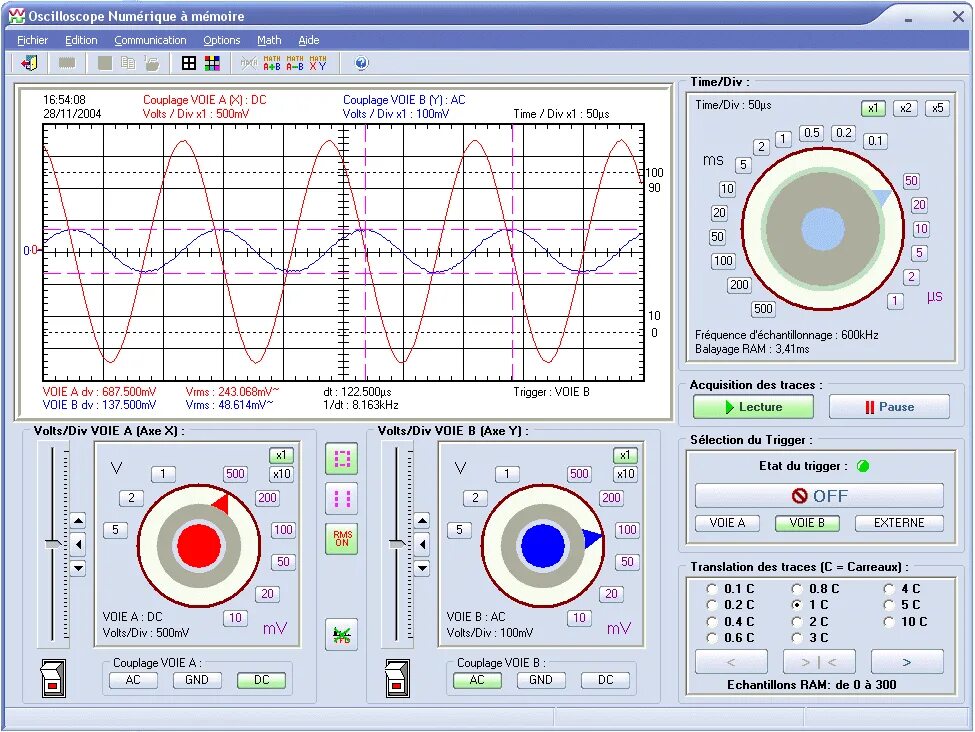Click the grayed open folder toolbar icon
The image size is (975, 732).
pos(151,63)
